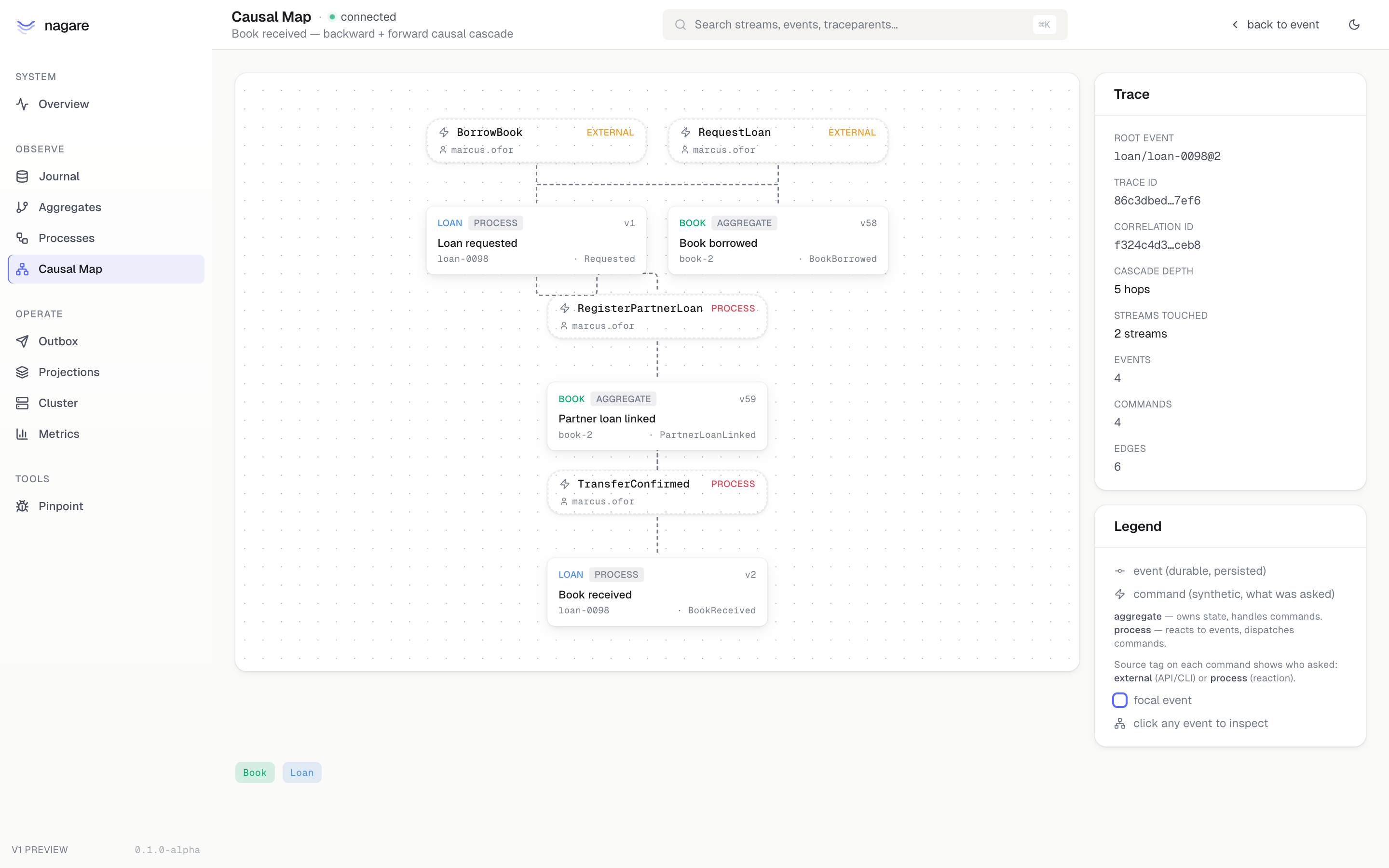This screenshot has height=868, width=1389.
Task: Select the BorrowBook command node
Action: coord(536,141)
